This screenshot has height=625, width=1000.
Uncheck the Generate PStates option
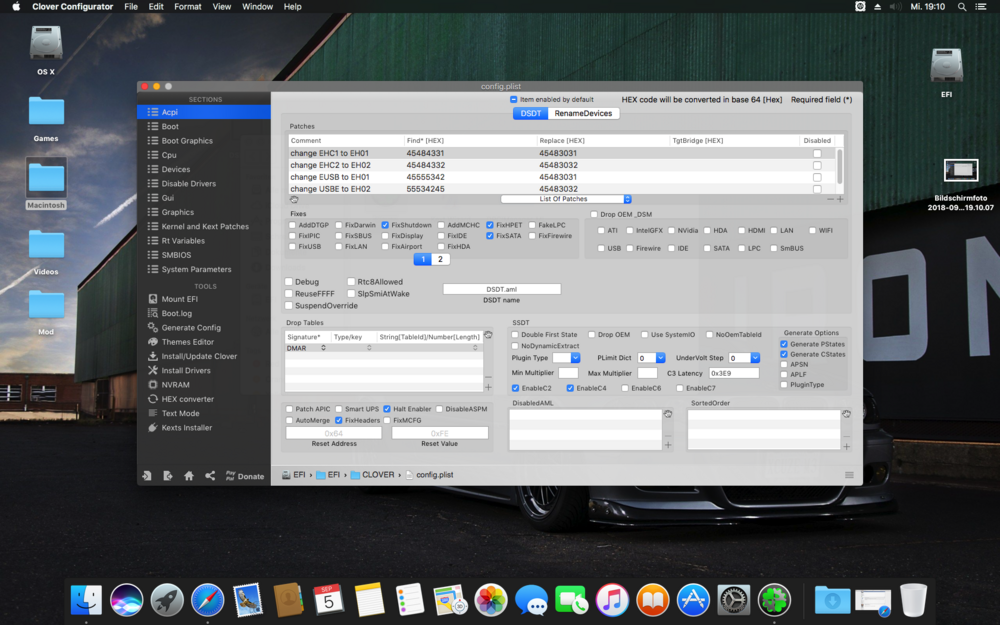[x=784, y=344]
